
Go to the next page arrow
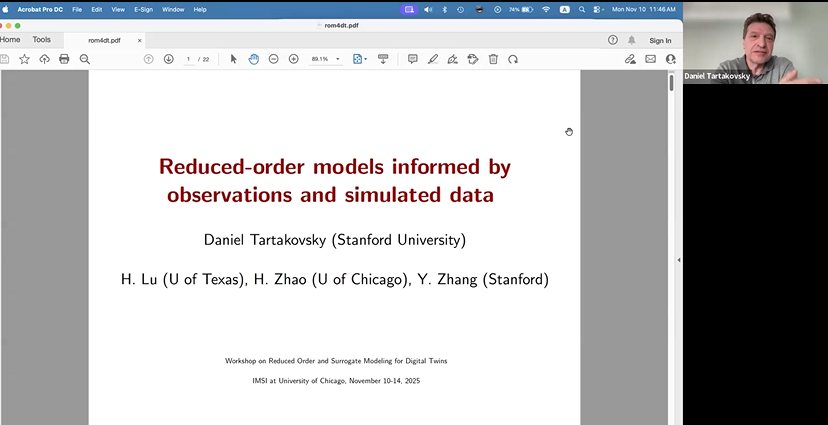168,59
